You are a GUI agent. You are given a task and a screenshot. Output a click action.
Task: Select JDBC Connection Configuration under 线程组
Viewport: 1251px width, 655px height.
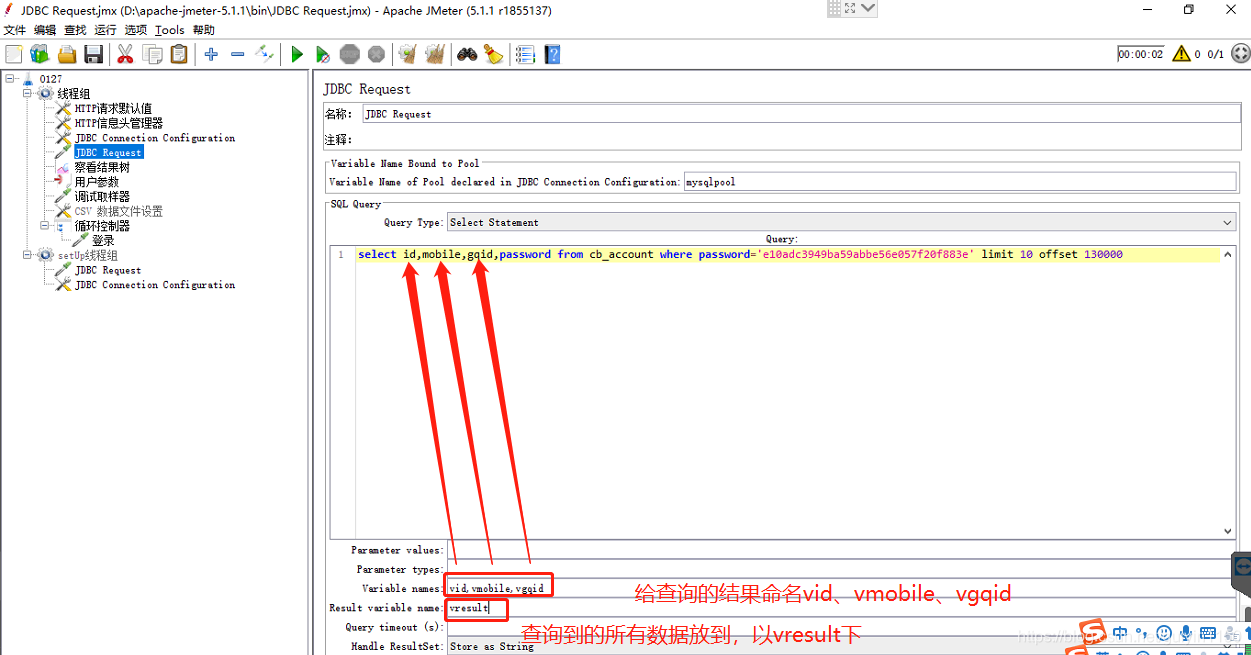pos(155,138)
